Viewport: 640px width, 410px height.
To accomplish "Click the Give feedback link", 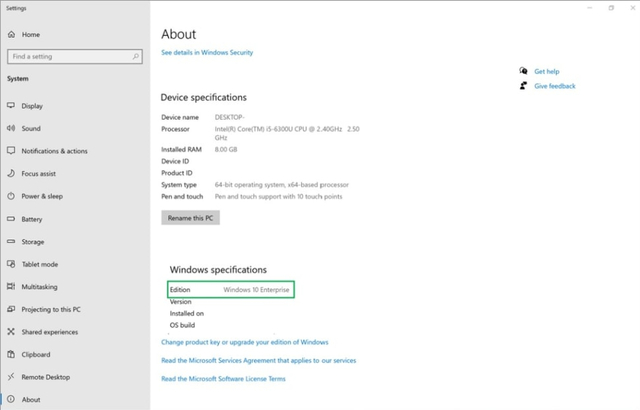I will point(555,86).
